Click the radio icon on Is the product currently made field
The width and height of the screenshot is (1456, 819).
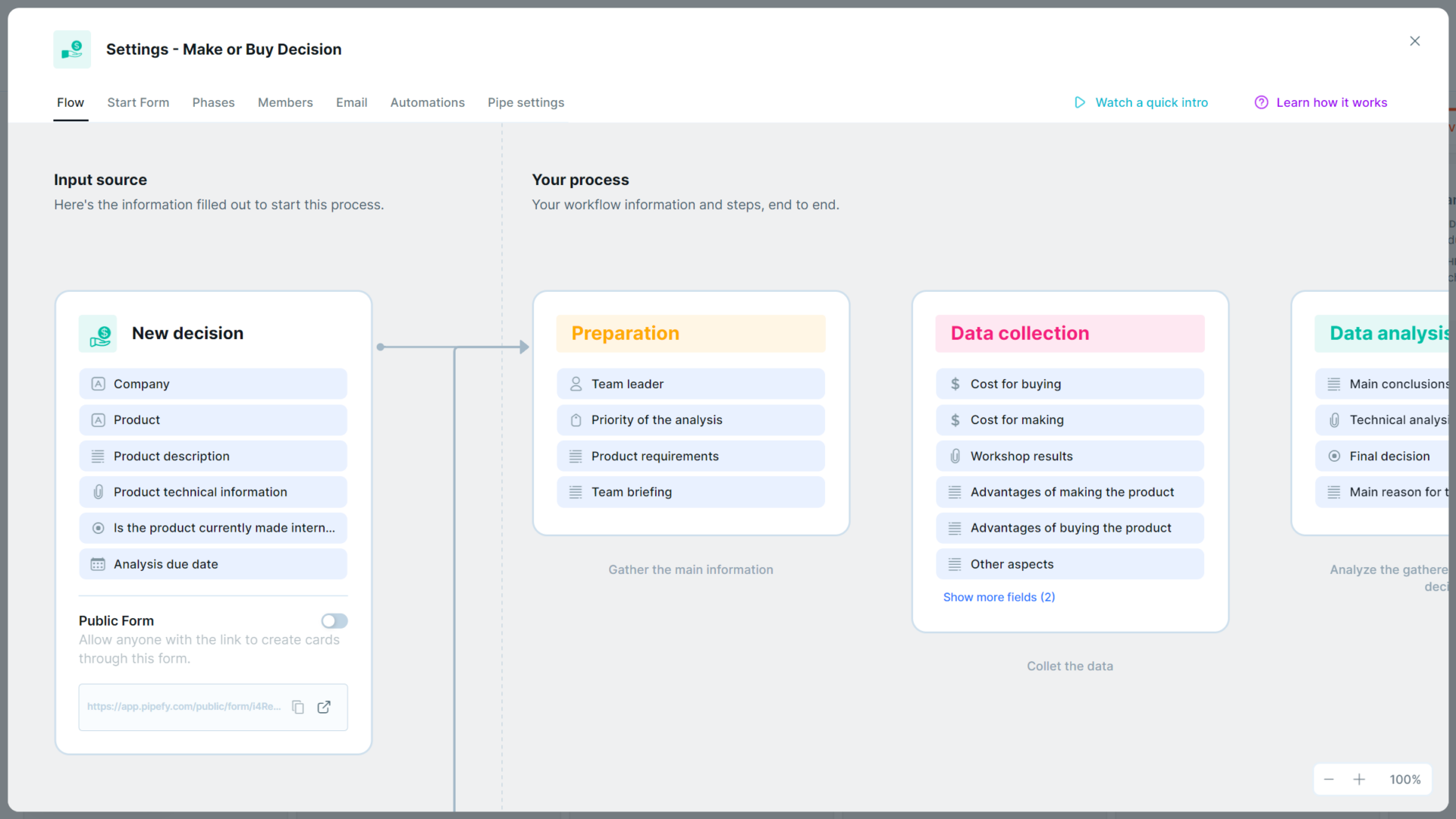click(x=97, y=528)
